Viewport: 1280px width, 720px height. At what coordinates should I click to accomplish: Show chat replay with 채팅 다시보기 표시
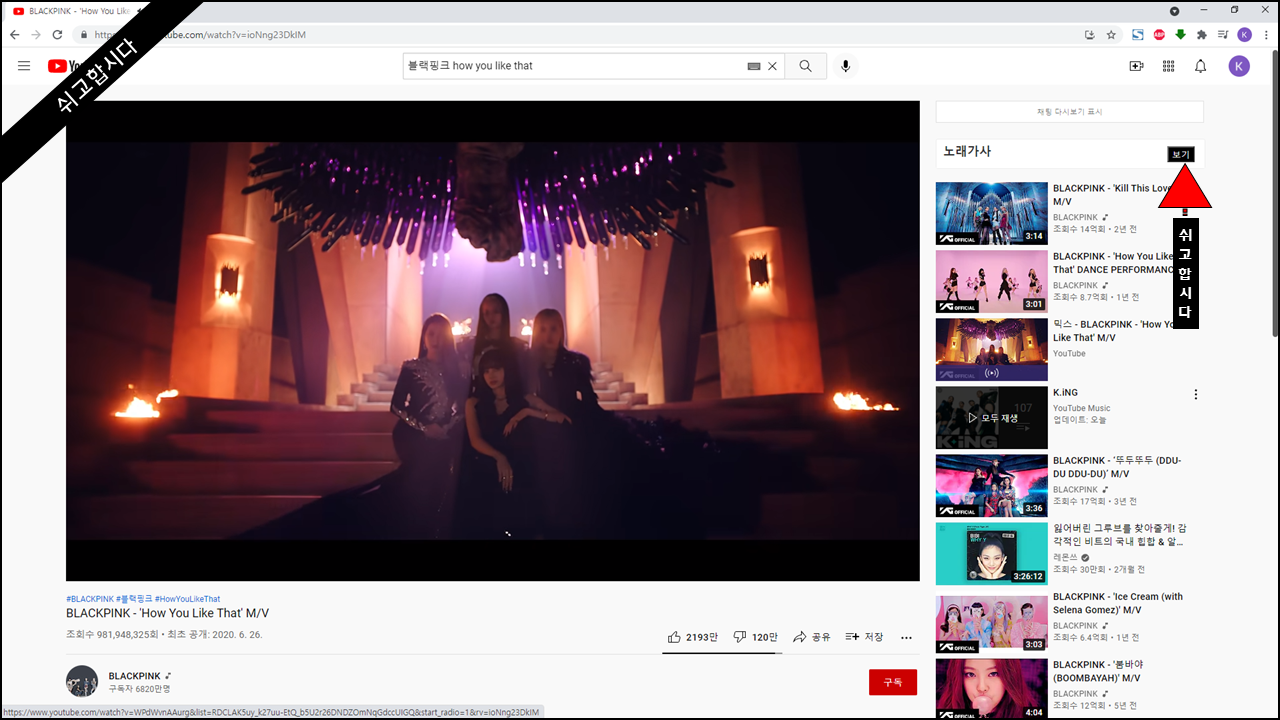[1070, 112]
